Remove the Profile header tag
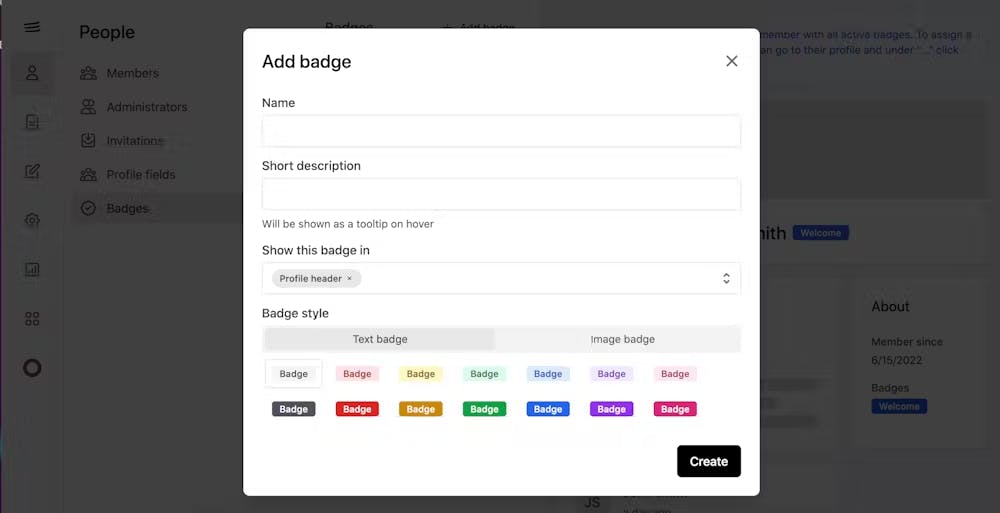The width and height of the screenshot is (1000, 513). (x=349, y=279)
